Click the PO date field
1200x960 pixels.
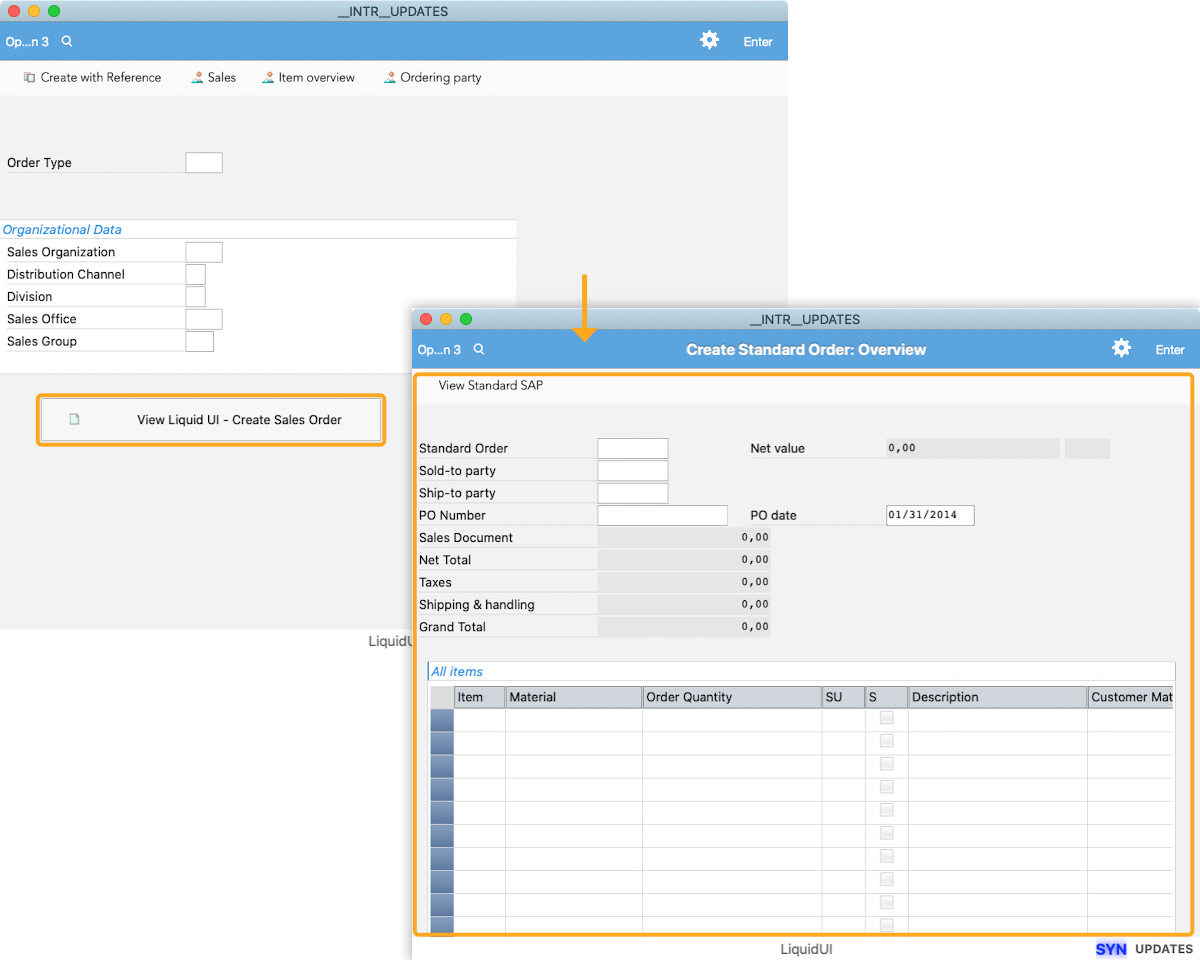[x=929, y=515]
